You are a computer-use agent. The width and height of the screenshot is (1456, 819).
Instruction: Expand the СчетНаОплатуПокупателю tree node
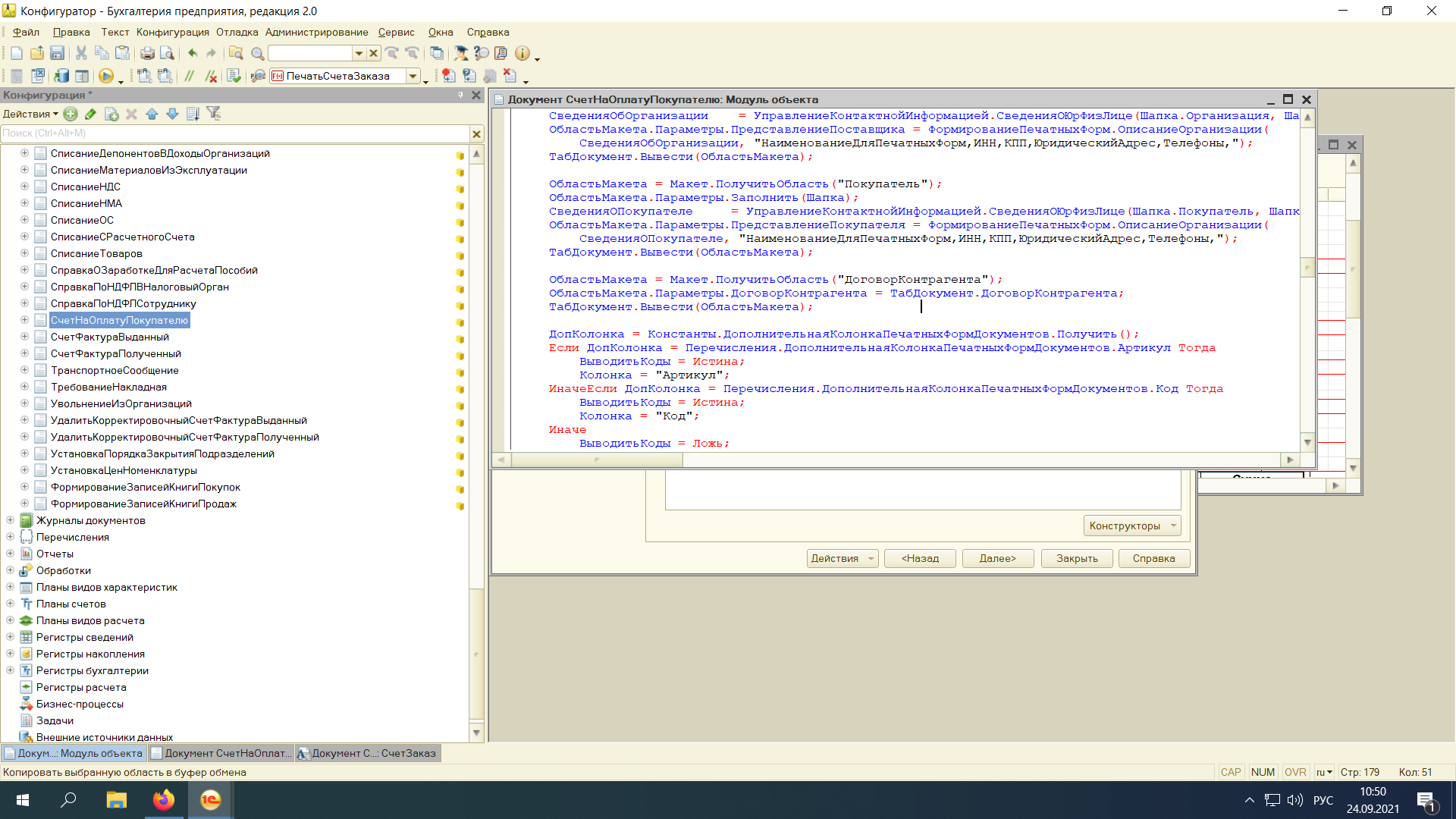[24, 320]
